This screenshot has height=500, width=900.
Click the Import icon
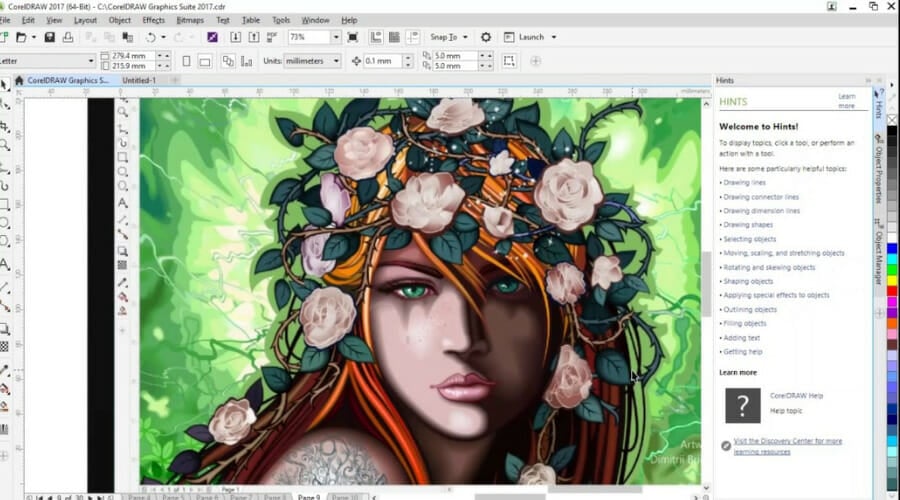(x=235, y=37)
